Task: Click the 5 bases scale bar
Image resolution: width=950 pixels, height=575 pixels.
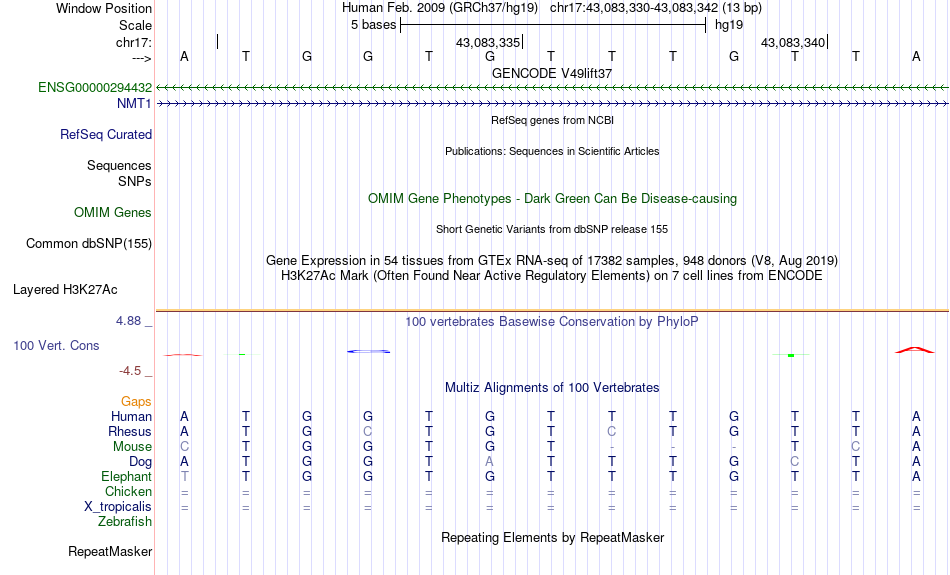Action: point(553,25)
